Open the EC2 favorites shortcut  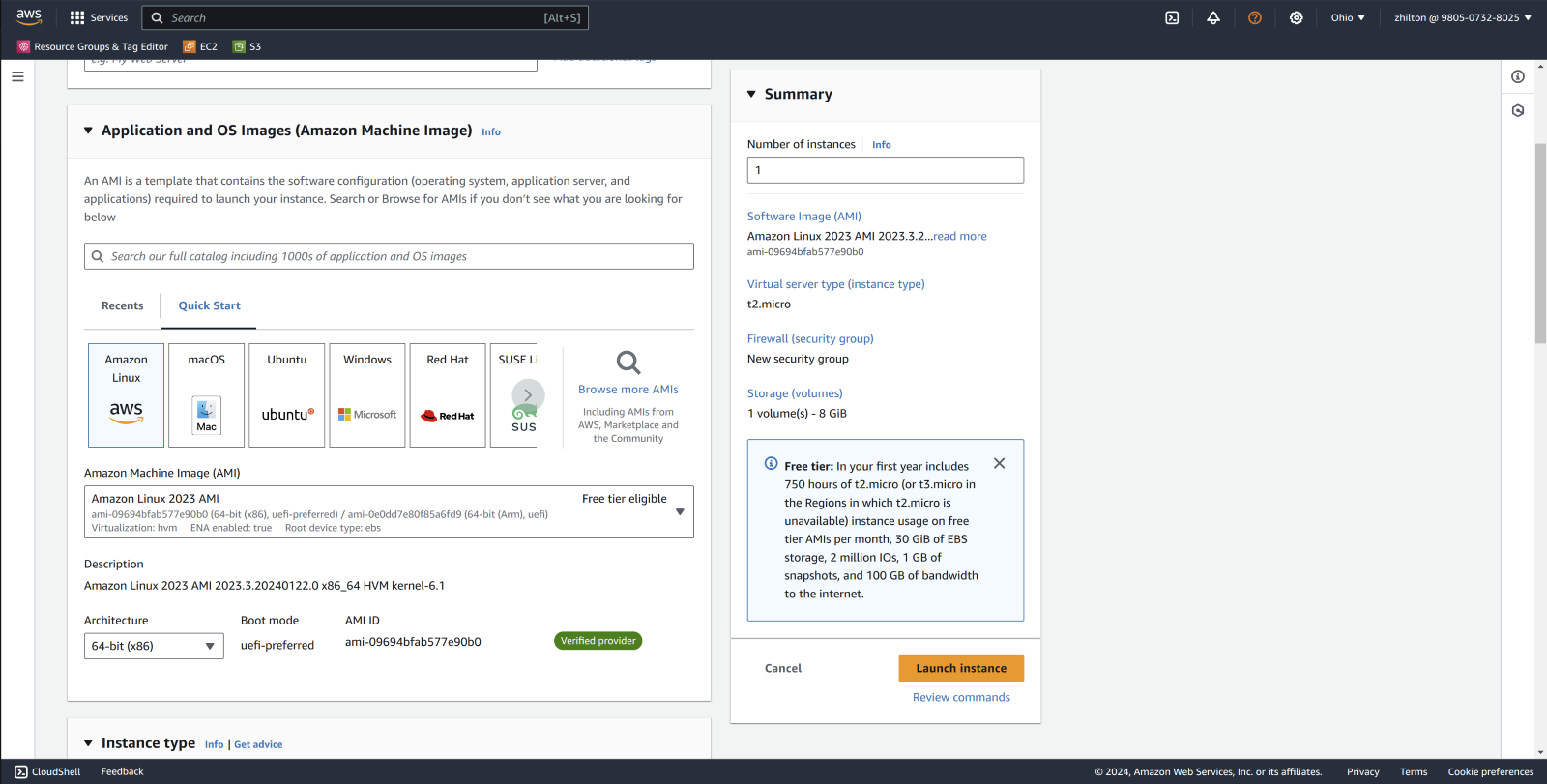click(x=200, y=46)
